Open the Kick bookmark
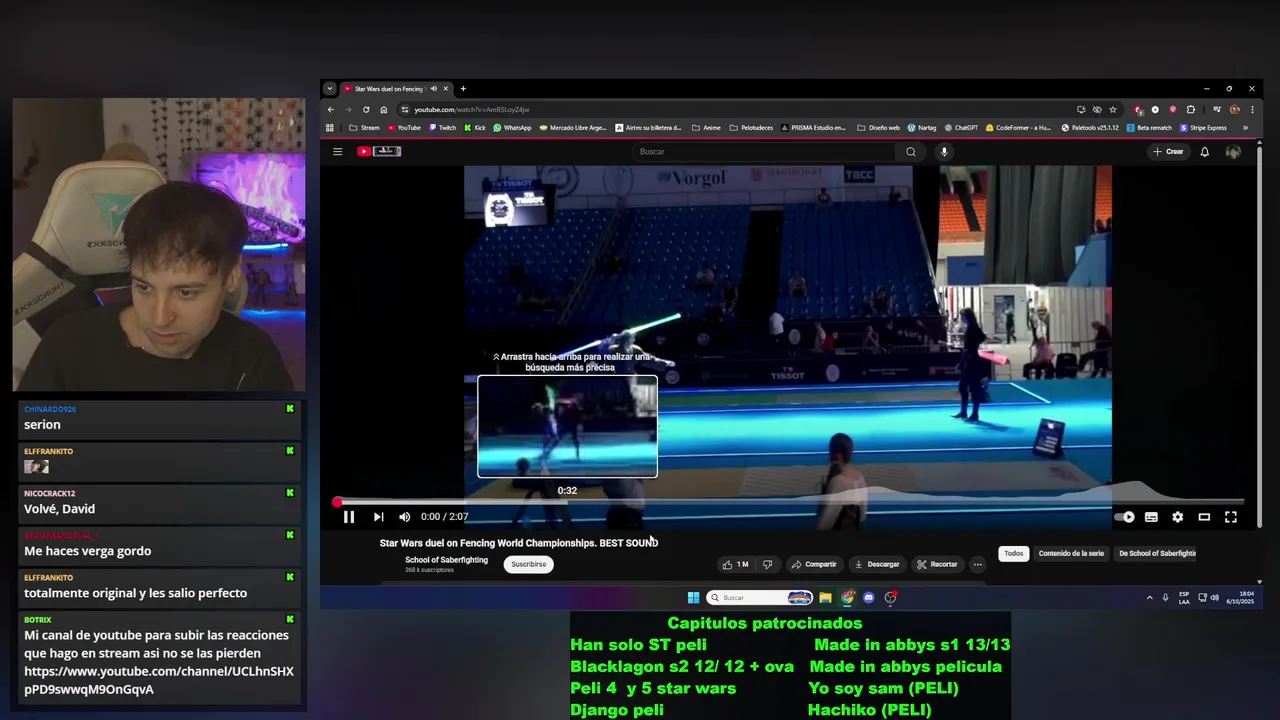The image size is (1280, 720). 474,128
